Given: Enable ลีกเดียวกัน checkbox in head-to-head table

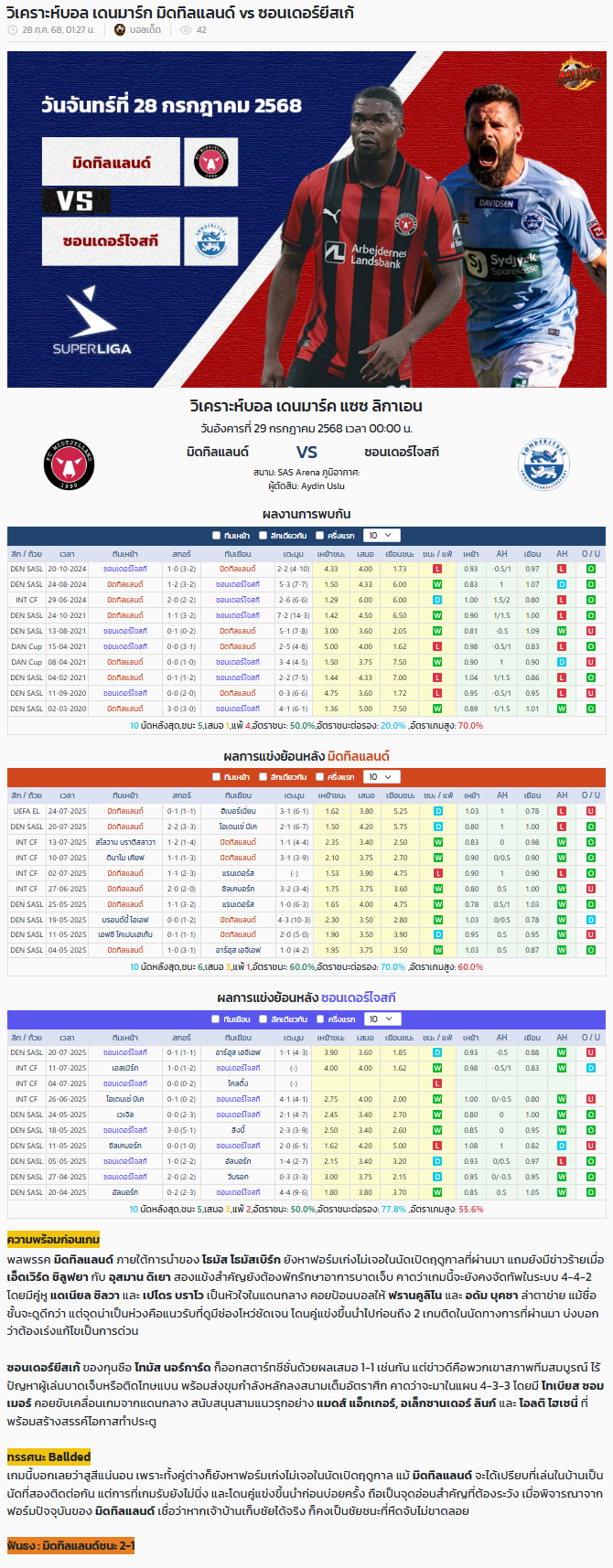Looking at the screenshot, I should tap(263, 536).
